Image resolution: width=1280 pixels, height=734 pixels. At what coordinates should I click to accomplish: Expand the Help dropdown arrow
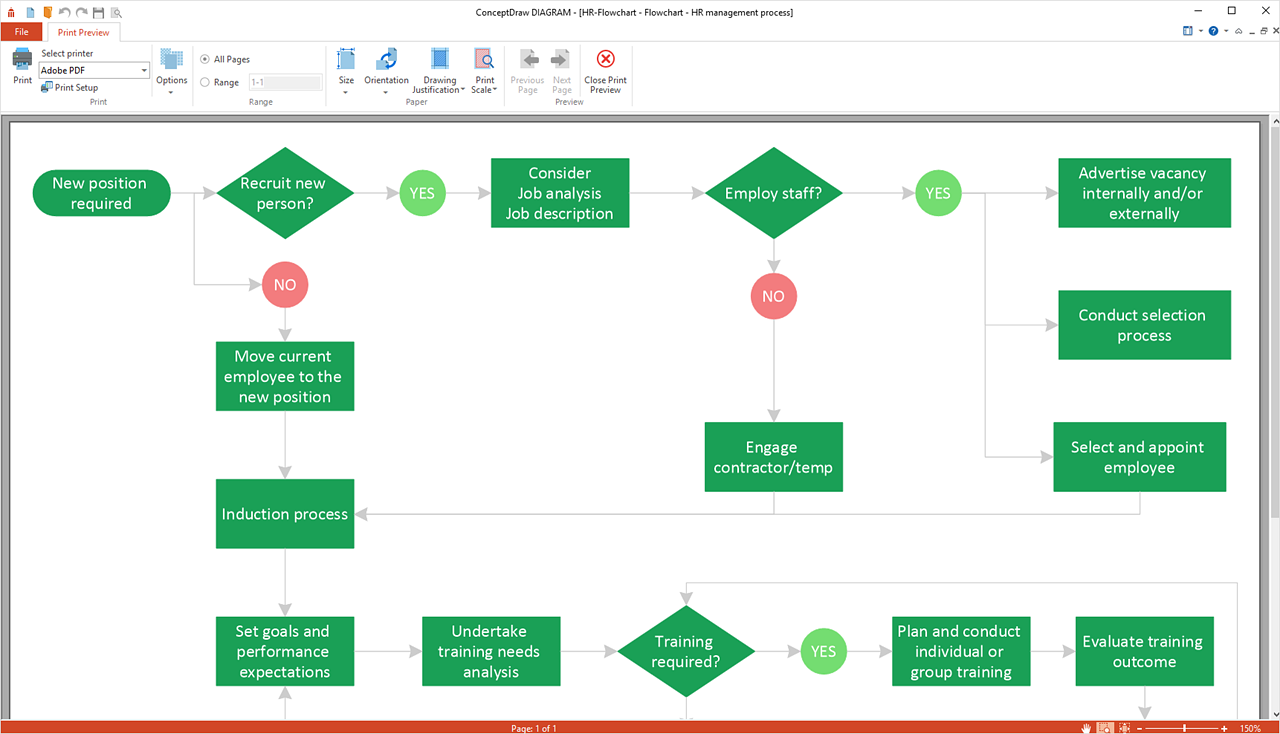(x=1224, y=32)
